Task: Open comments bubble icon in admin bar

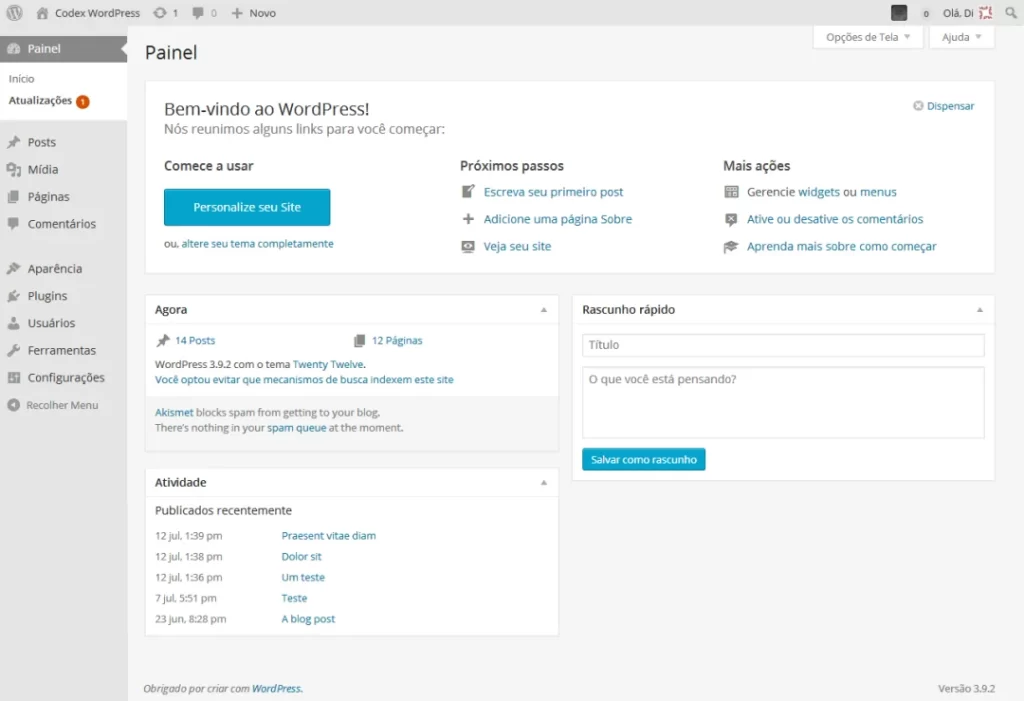Action: (198, 12)
